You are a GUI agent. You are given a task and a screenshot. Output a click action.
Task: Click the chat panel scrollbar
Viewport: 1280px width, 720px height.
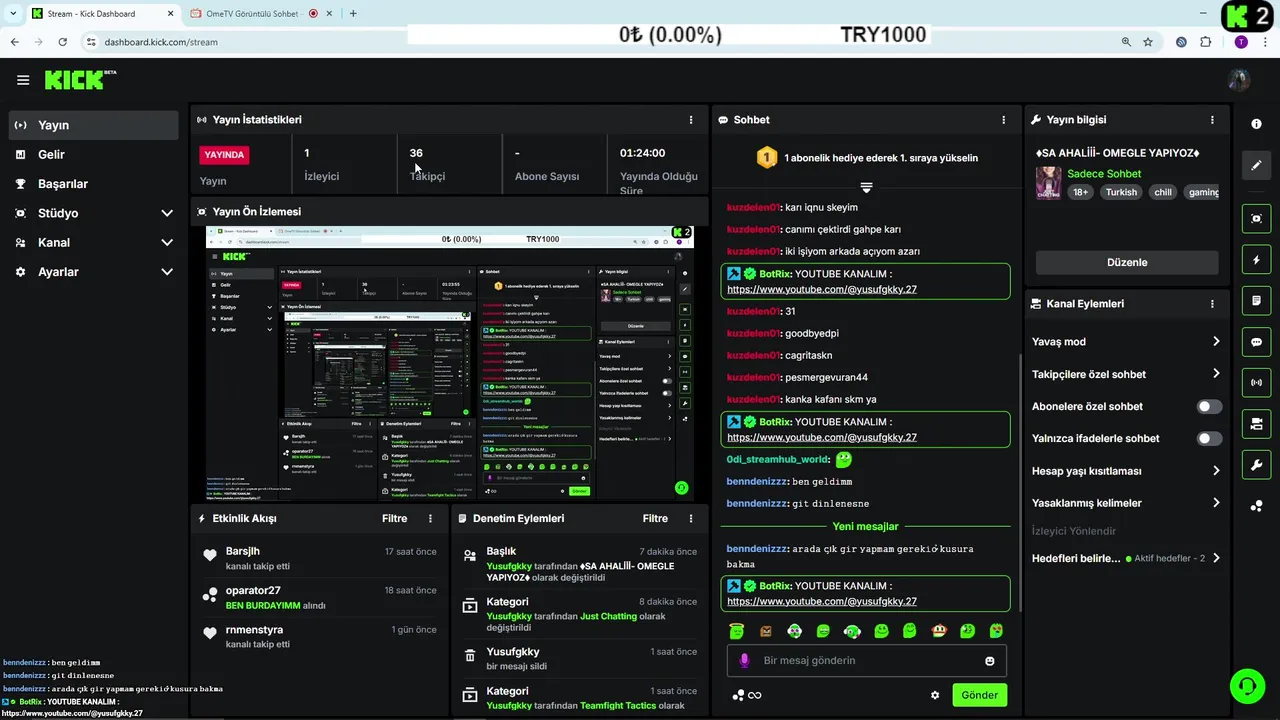(x=1019, y=483)
